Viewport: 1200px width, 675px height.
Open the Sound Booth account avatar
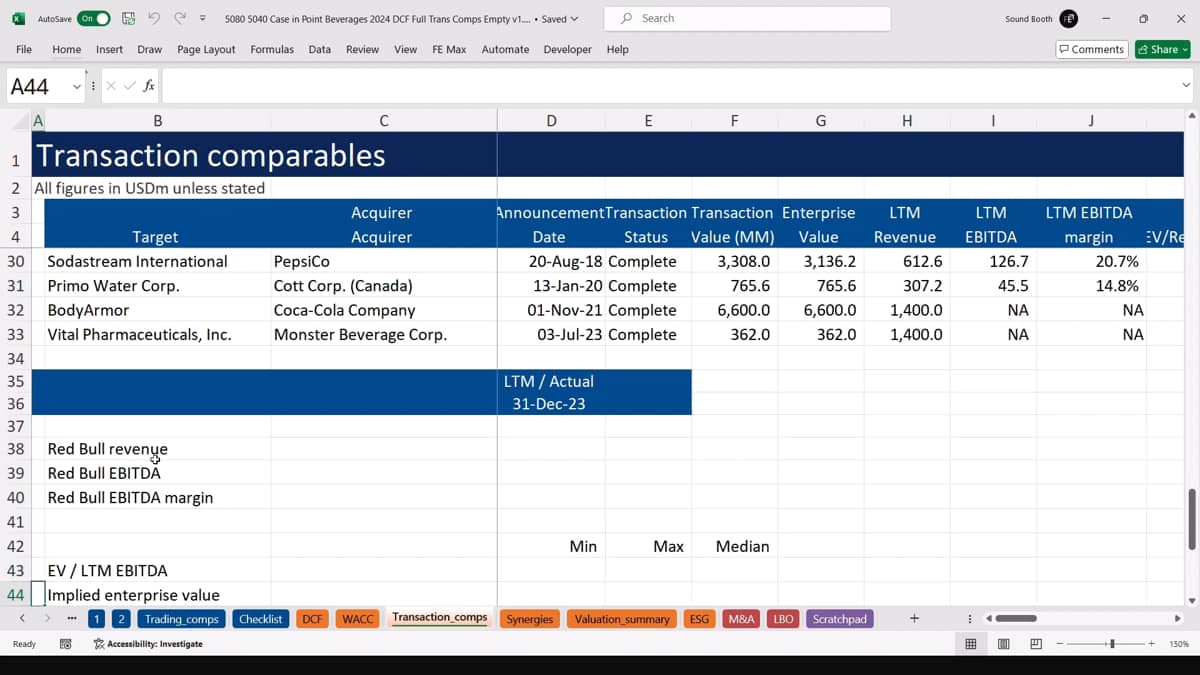coord(1069,19)
